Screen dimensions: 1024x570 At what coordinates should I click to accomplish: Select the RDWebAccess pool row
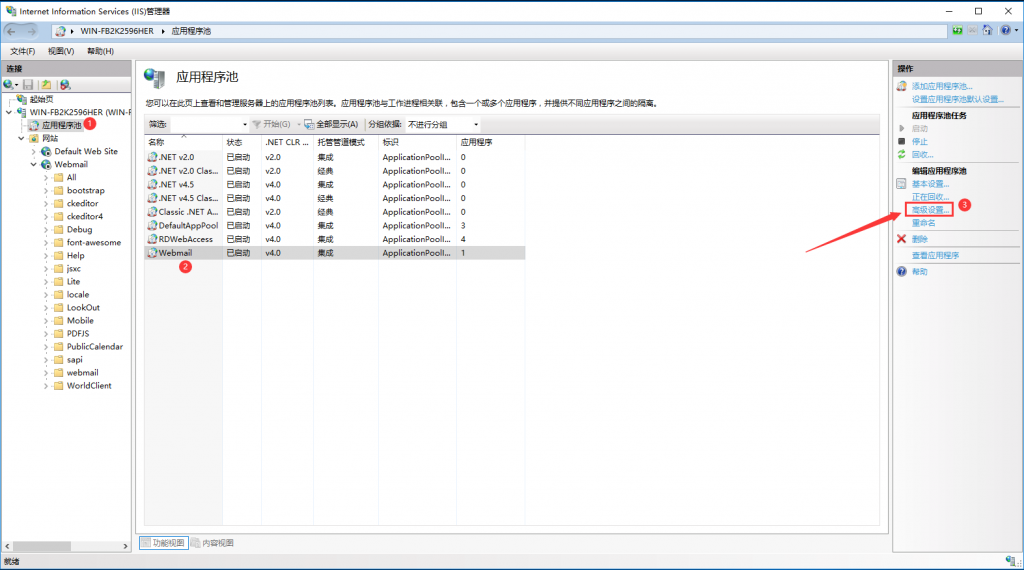[334, 239]
